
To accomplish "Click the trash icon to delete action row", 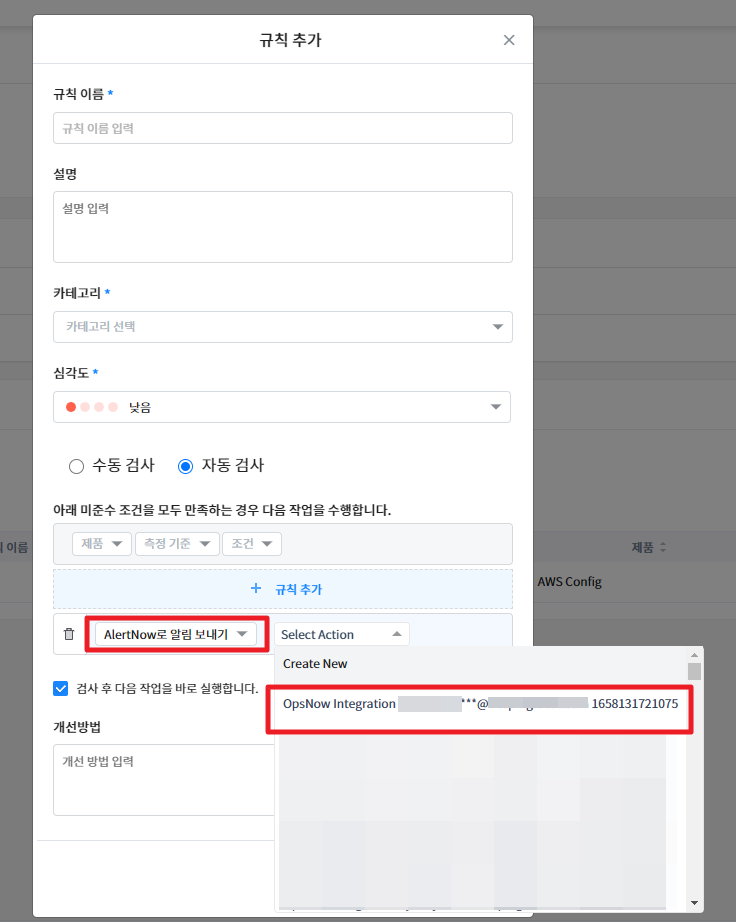I will pos(69,634).
